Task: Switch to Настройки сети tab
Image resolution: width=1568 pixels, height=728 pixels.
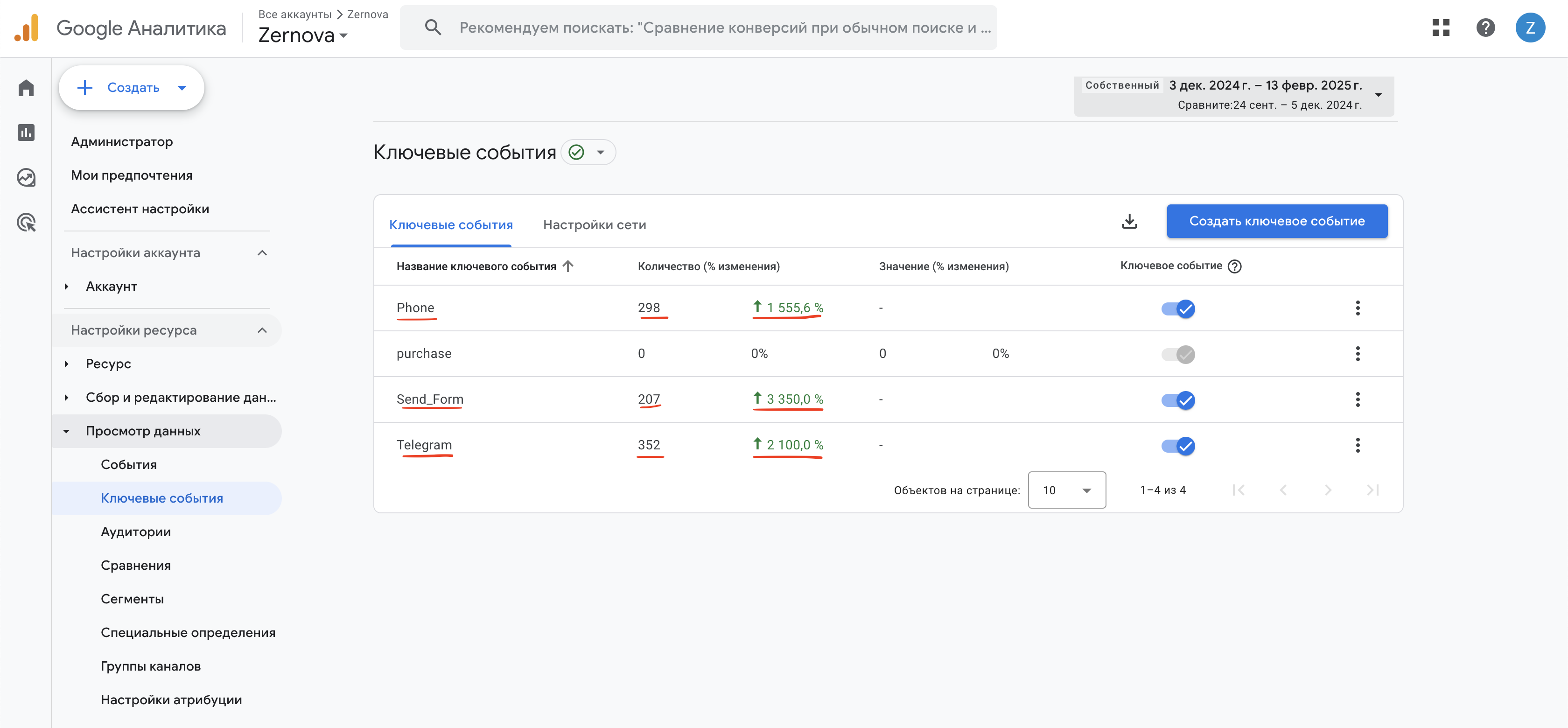Action: [x=594, y=224]
